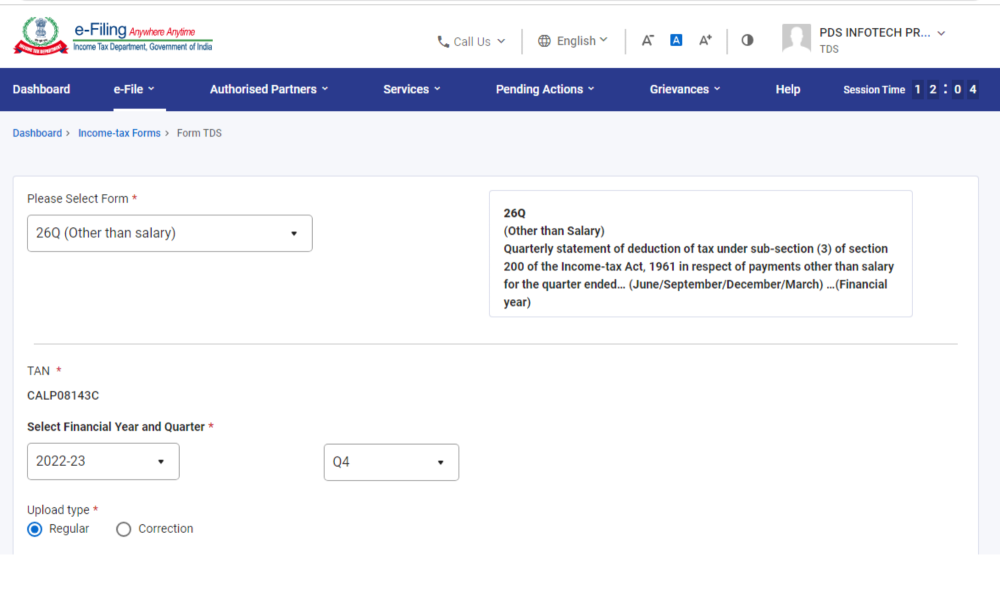Click the Call Us phone icon

443,41
